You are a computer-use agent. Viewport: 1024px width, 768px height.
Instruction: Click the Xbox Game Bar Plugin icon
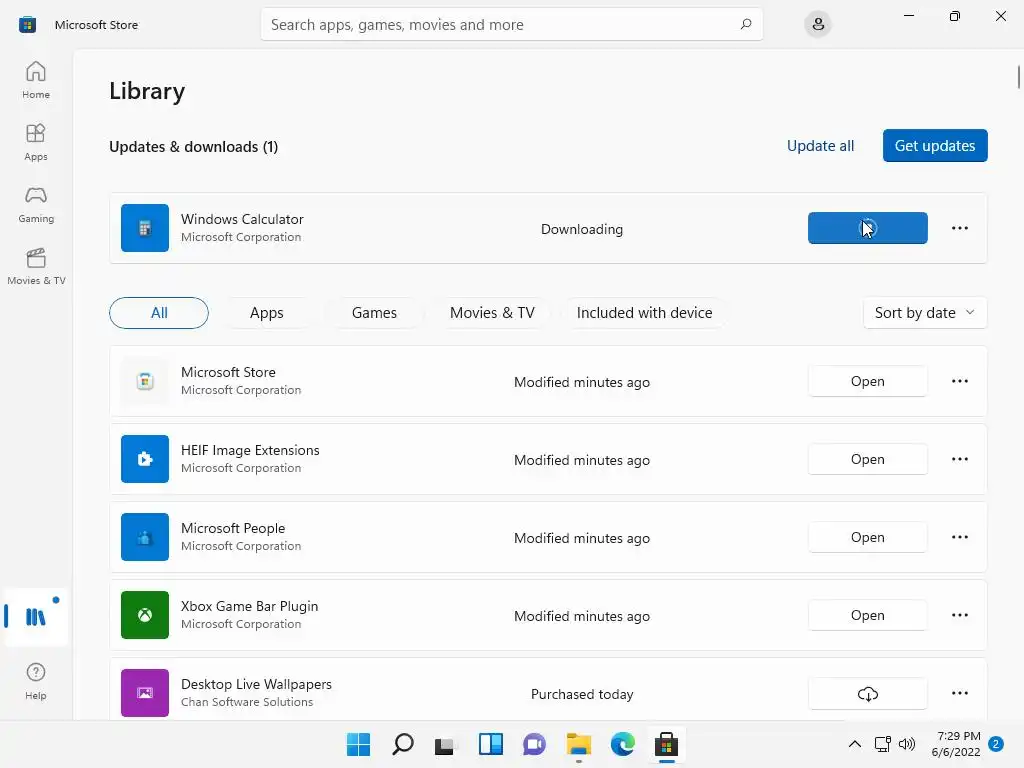(145, 615)
